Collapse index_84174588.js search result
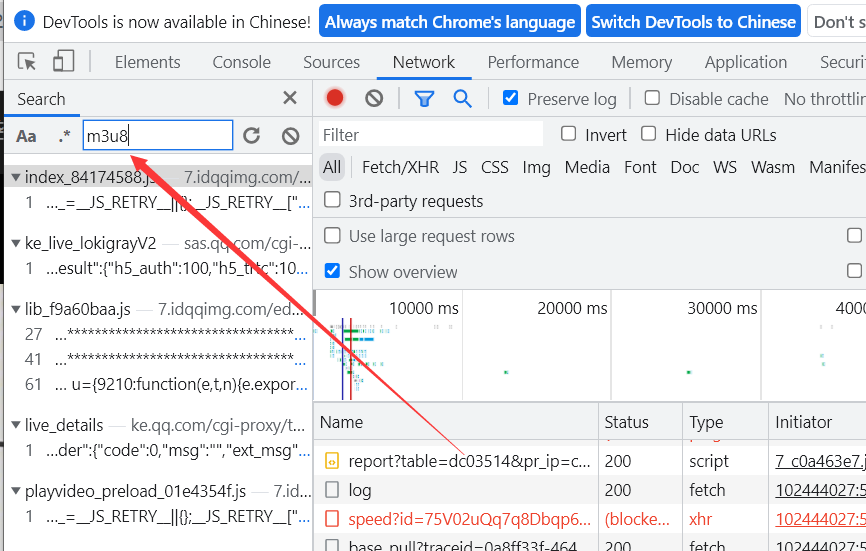 point(16,177)
